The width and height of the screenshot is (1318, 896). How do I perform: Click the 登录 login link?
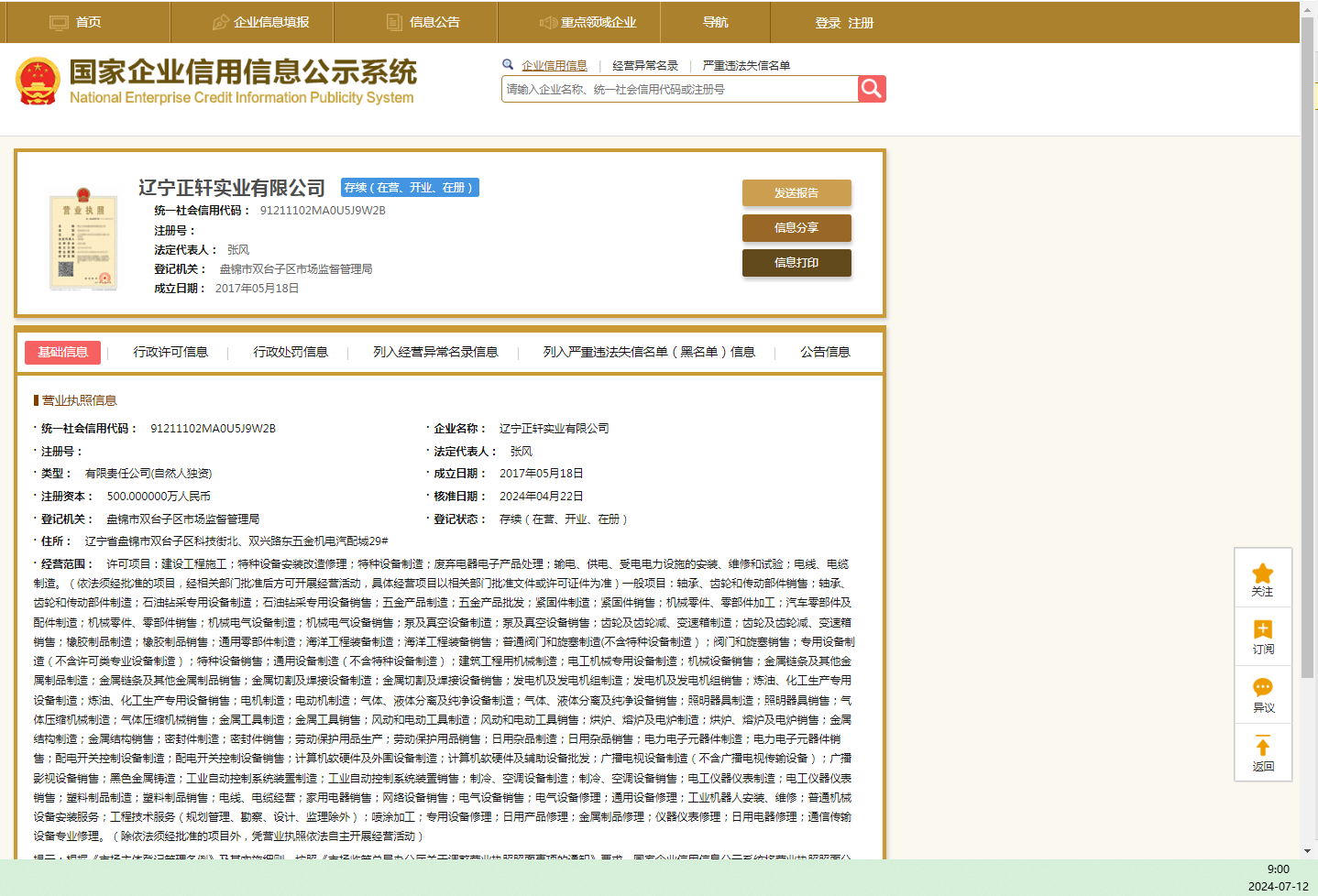click(828, 23)
